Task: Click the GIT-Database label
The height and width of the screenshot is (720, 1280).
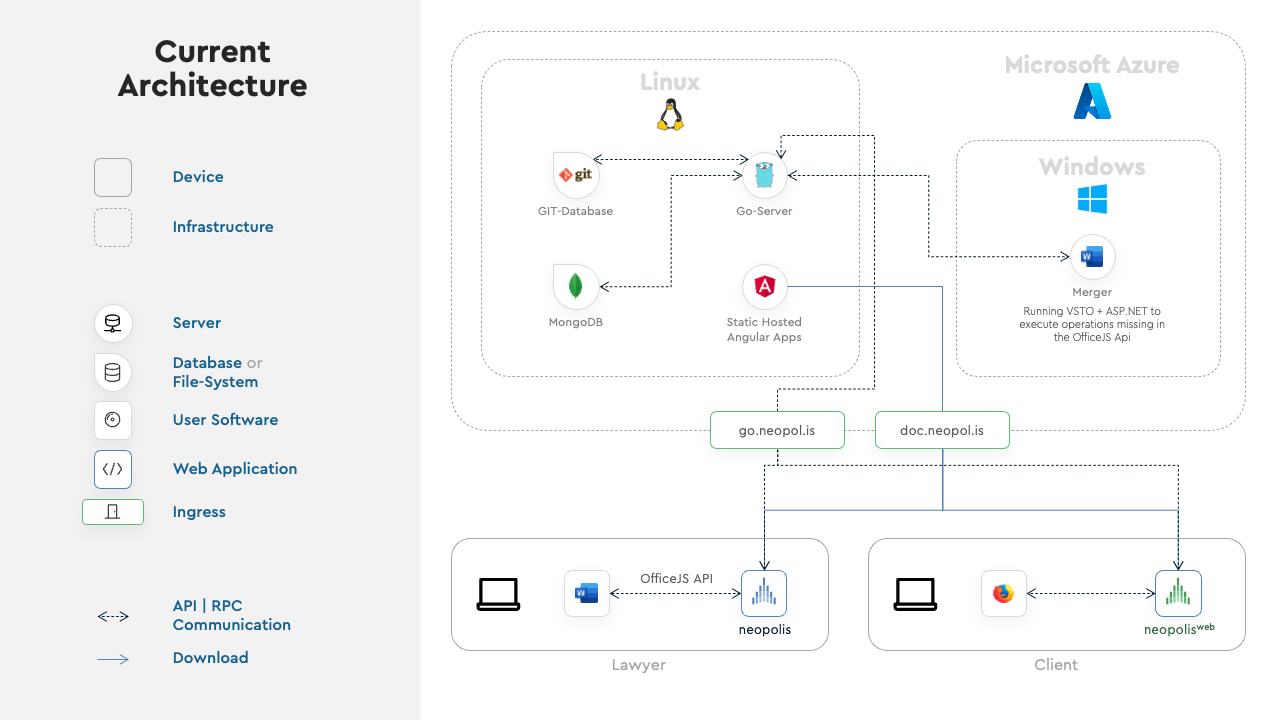Action: coord(575,211)
